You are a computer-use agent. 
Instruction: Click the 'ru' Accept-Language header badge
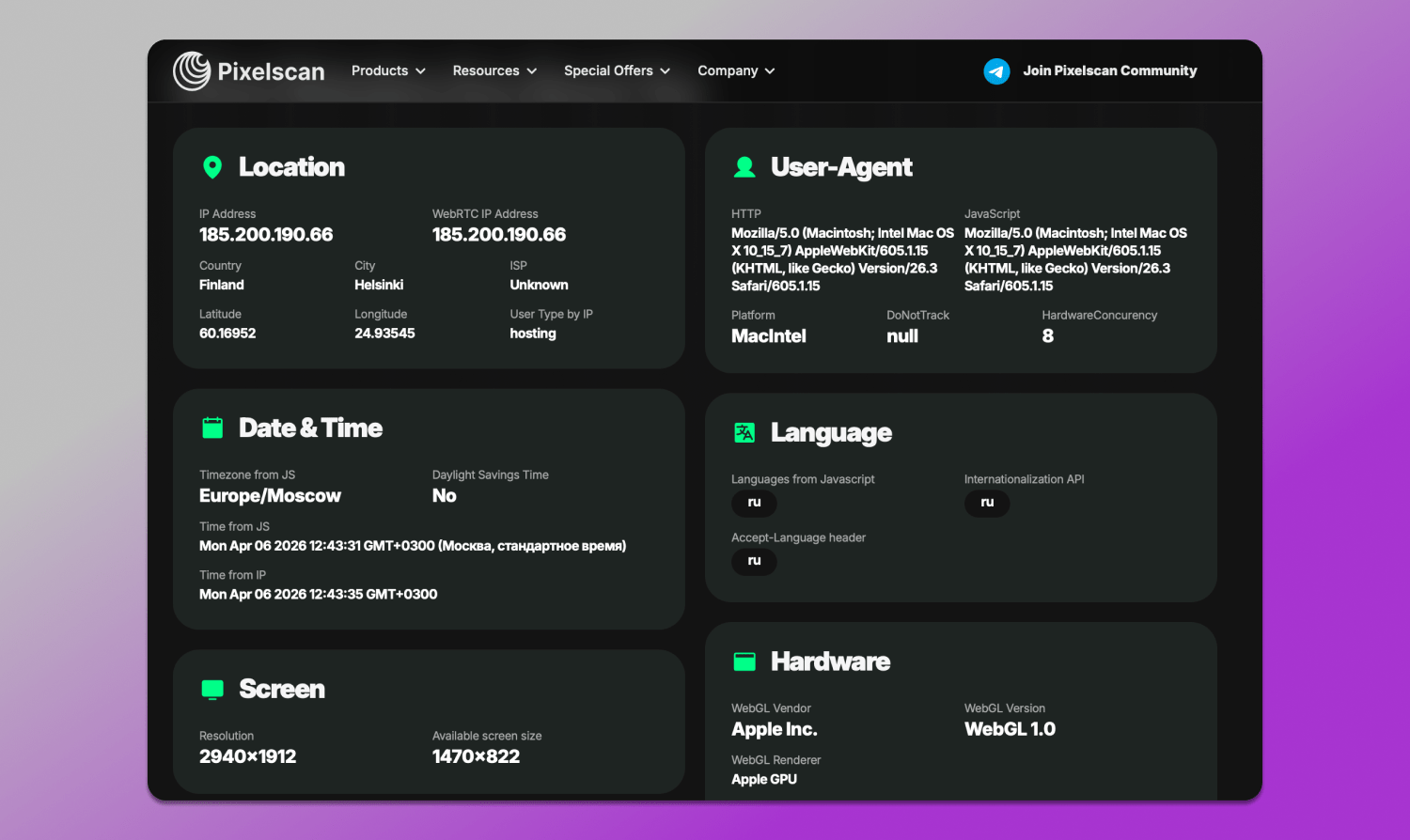pyautogui.click(x=754, y=561)
